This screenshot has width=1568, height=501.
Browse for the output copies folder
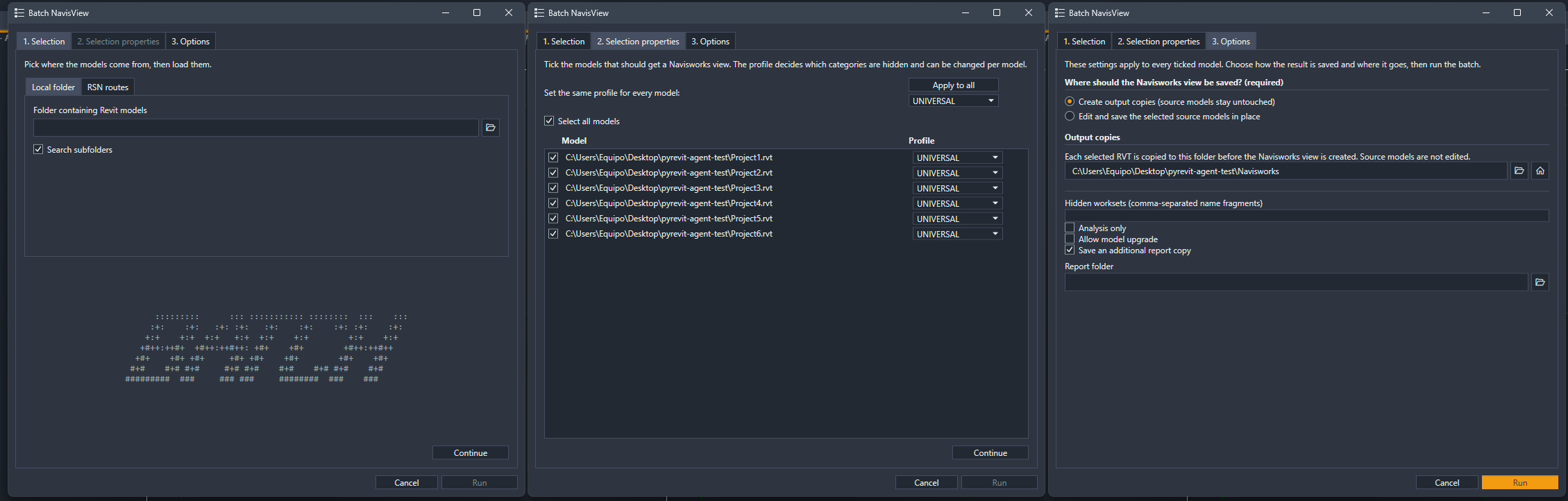click(1519, 171)
